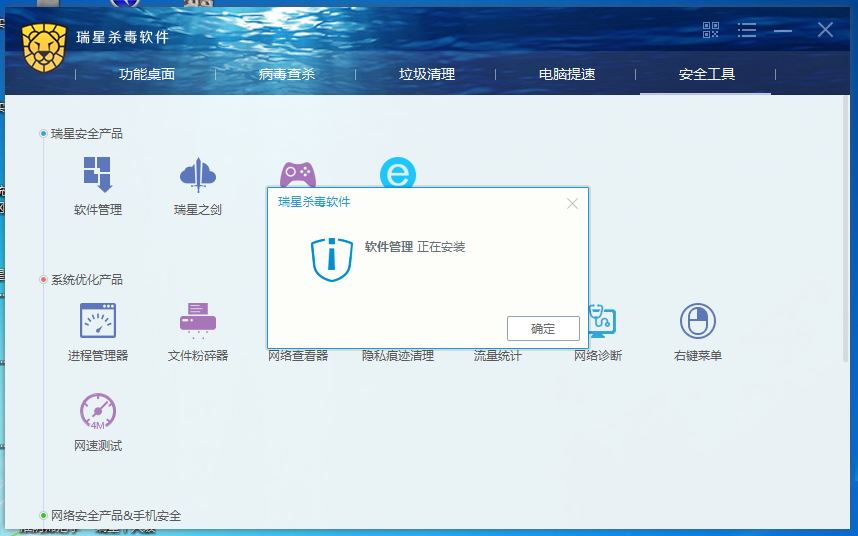The width and height of the screenshot is (858, 536).
Task: Click the purple game controller icon
Action: point(298,174)
